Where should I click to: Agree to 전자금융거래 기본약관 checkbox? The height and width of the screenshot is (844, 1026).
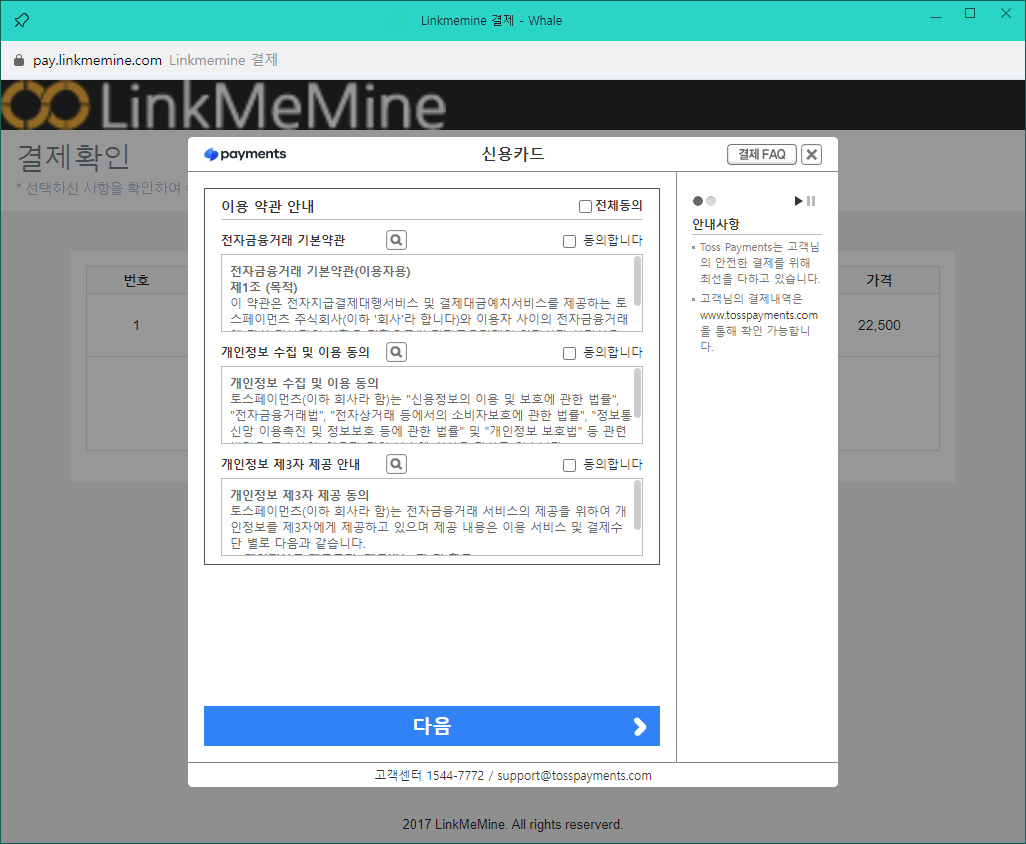click(569, 241)
